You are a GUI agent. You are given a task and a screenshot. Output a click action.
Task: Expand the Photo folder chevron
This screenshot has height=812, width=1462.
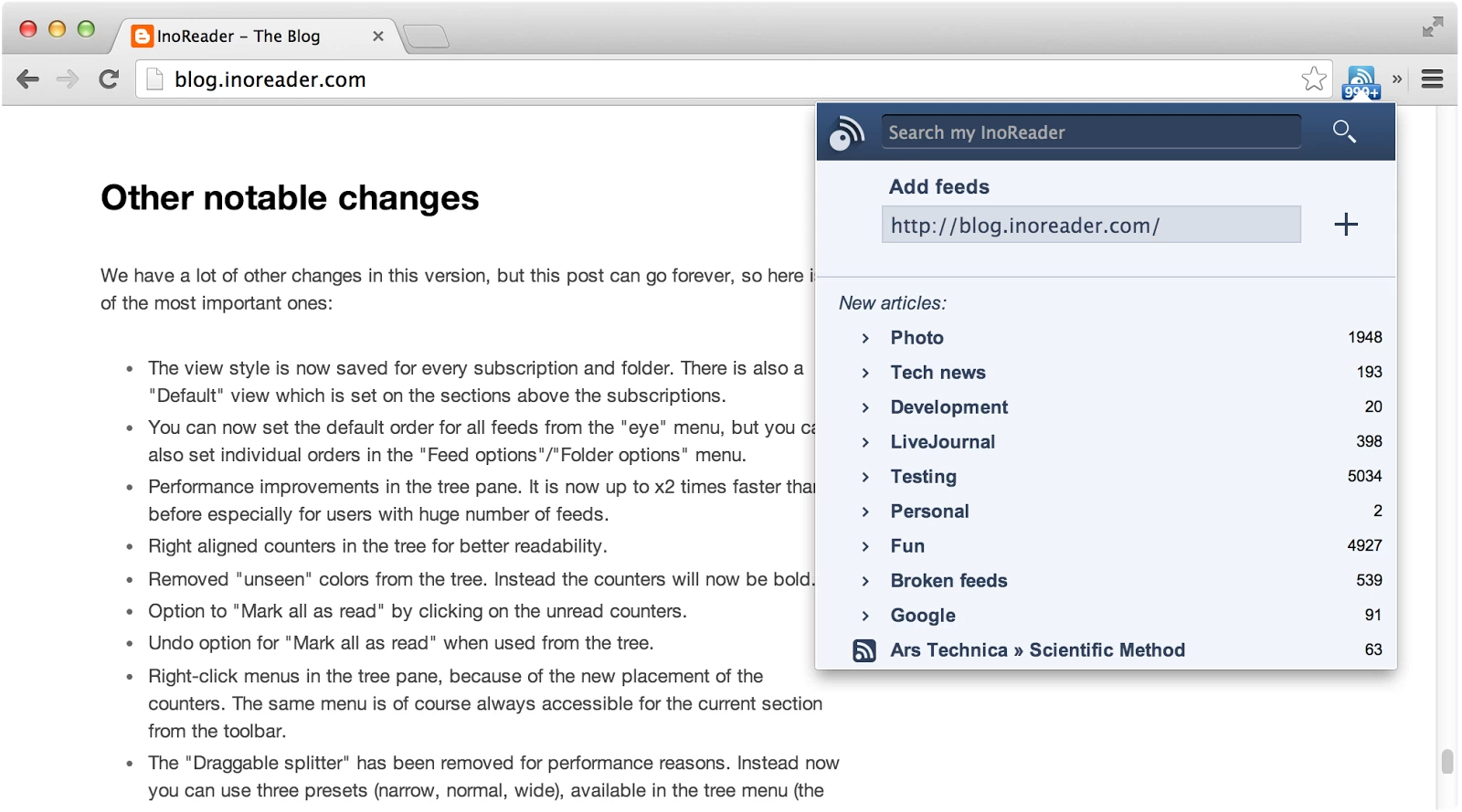point(865,338)
